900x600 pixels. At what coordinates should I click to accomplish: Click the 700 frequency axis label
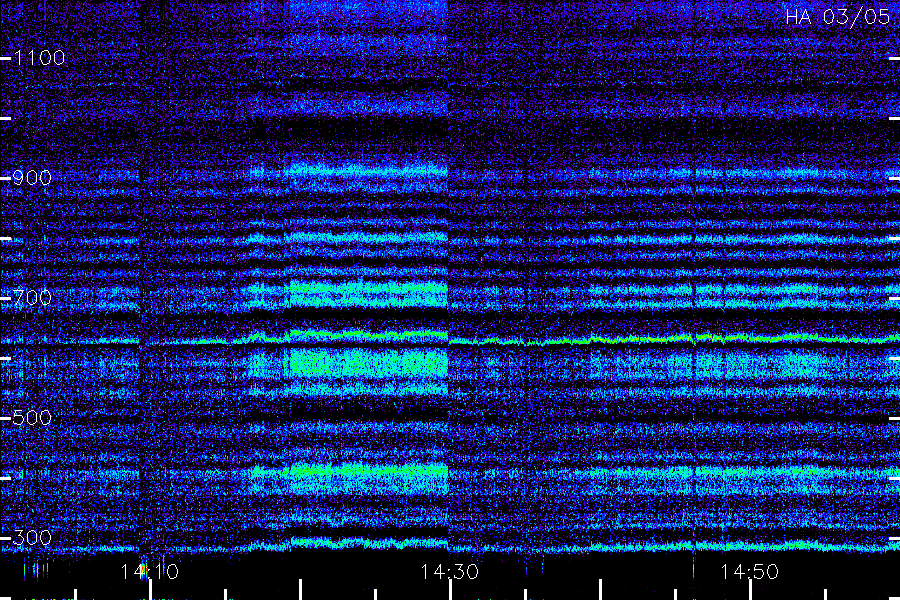pos(33,297)
